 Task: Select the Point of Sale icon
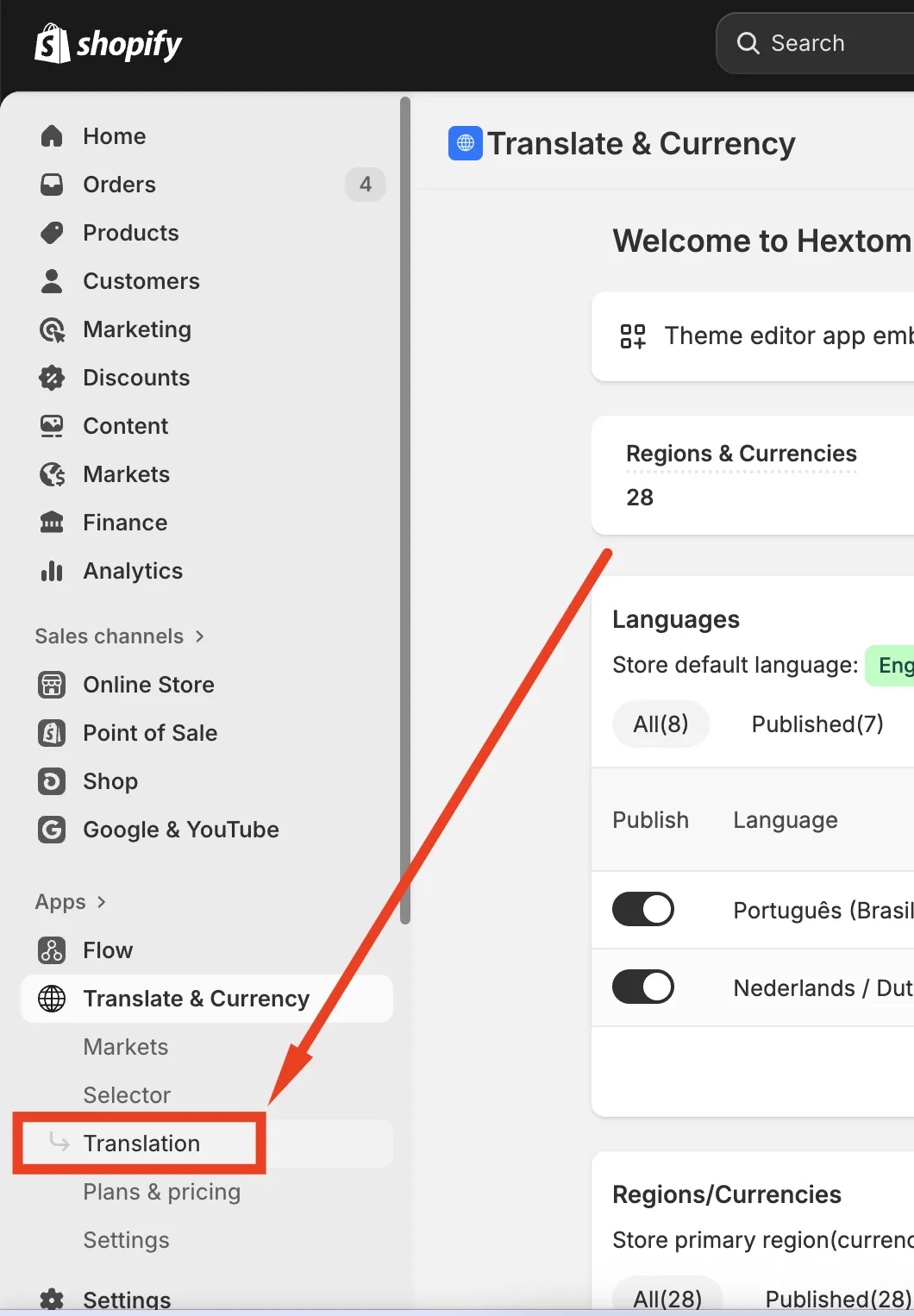click(52, 733)
